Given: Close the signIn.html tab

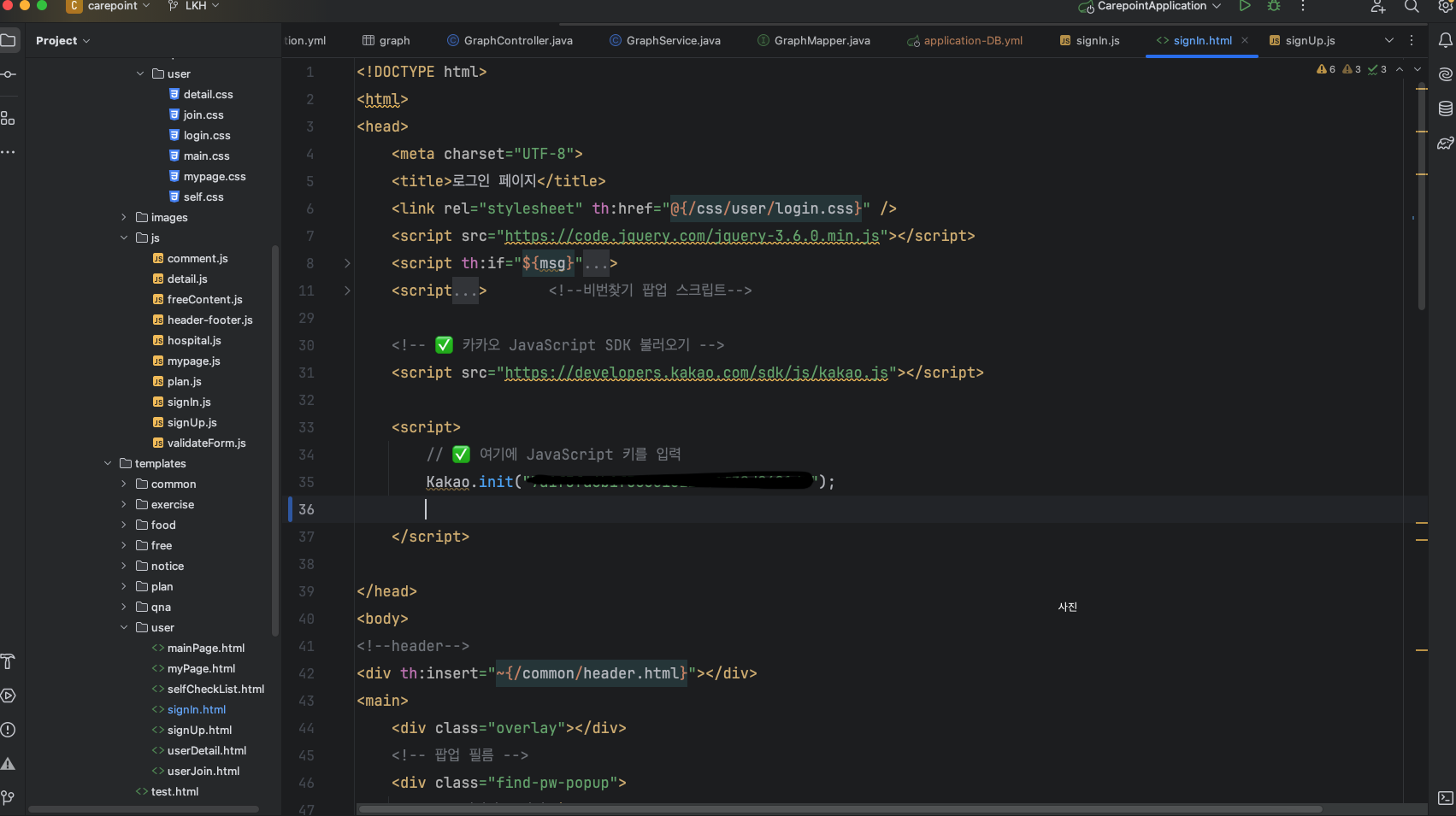Looking at the screenshot, I should pos(1245,40).
